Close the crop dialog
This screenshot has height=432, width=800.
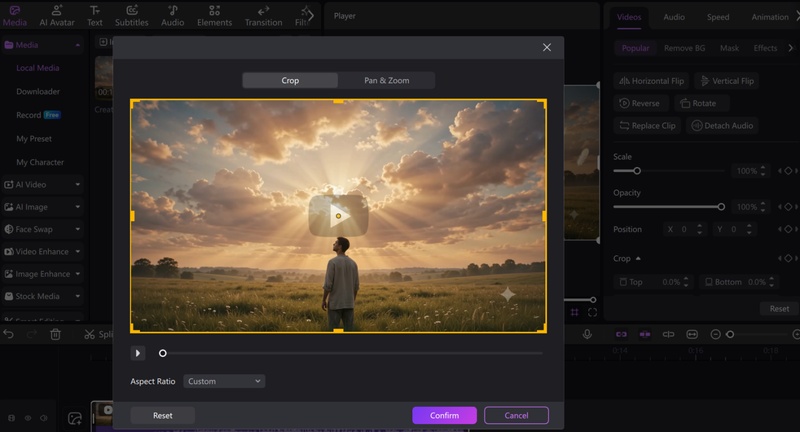[547, 47]
